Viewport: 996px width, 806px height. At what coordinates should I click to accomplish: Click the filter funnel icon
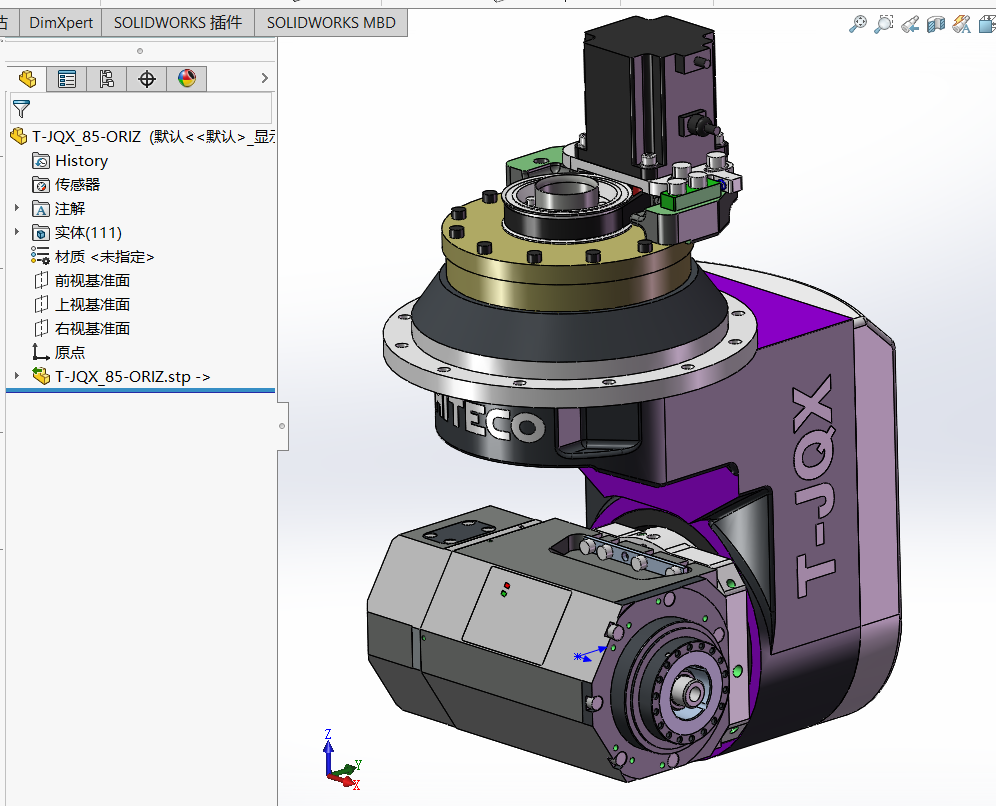point(22,109)
